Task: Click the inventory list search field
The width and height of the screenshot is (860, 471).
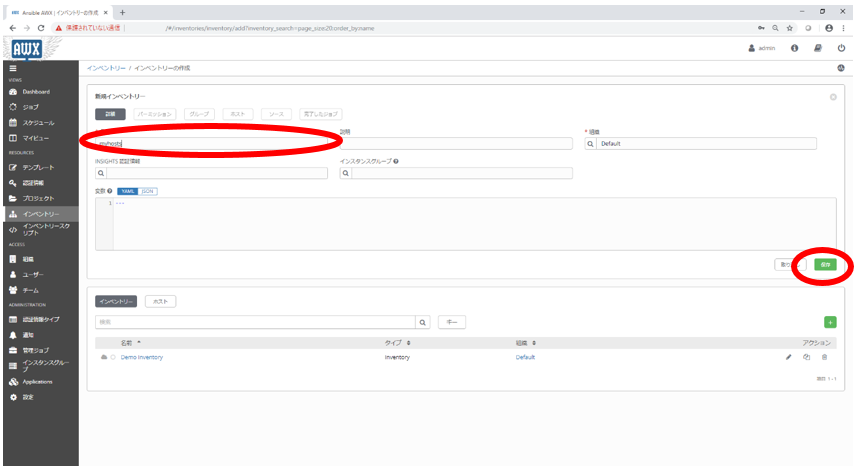Action: point(255,322)
